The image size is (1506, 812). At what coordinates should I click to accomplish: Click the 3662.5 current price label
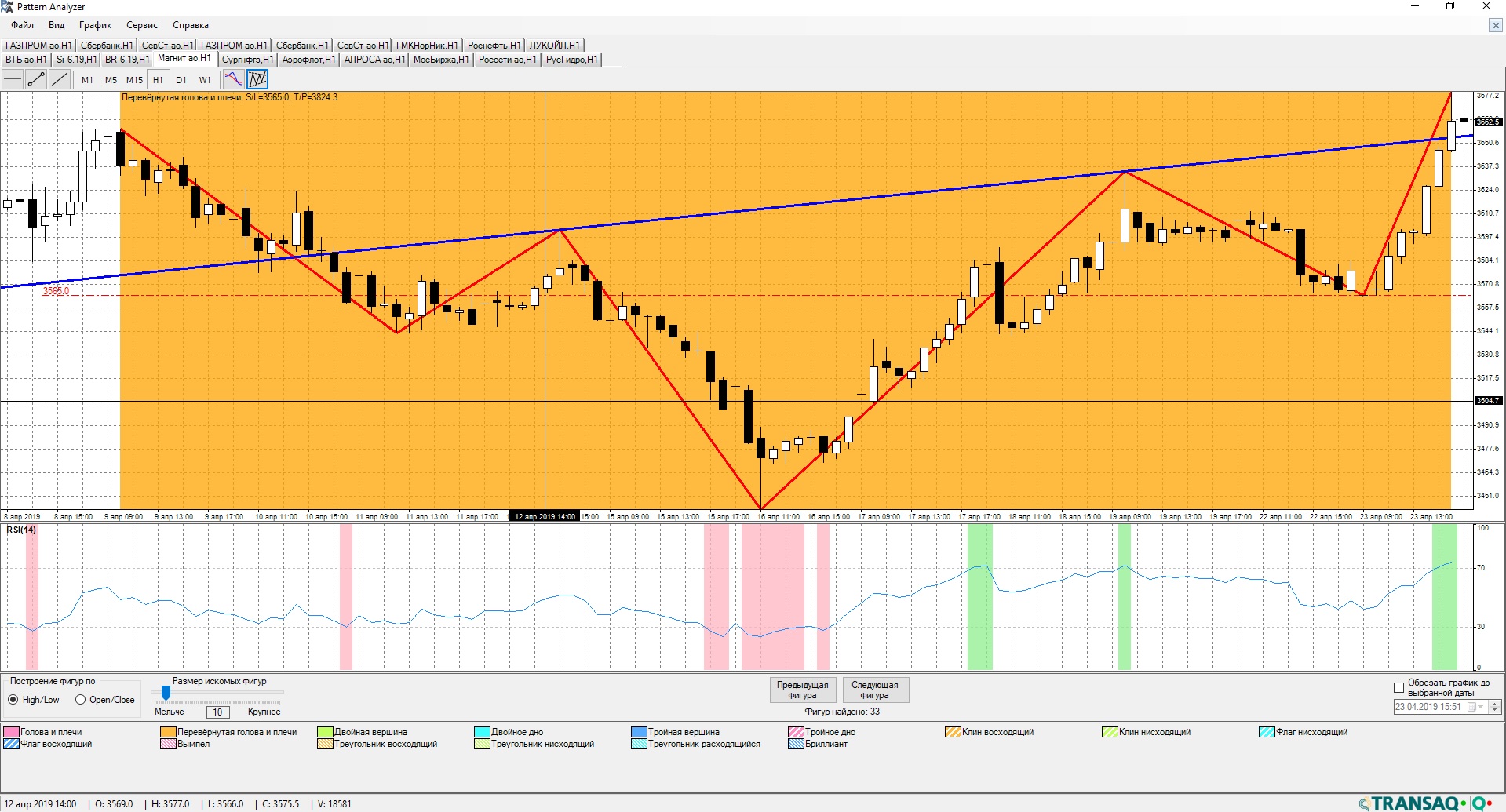pyautogui.click(x=1488, y=122)
